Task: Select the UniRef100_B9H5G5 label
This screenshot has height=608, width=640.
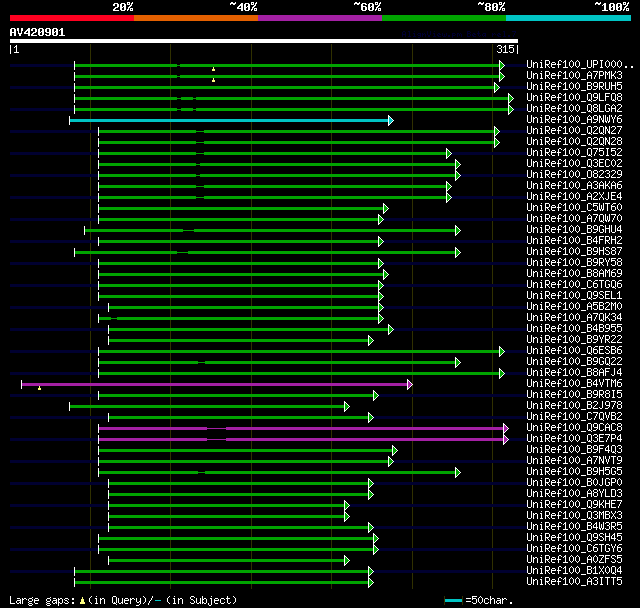Action: coord(574,472)
